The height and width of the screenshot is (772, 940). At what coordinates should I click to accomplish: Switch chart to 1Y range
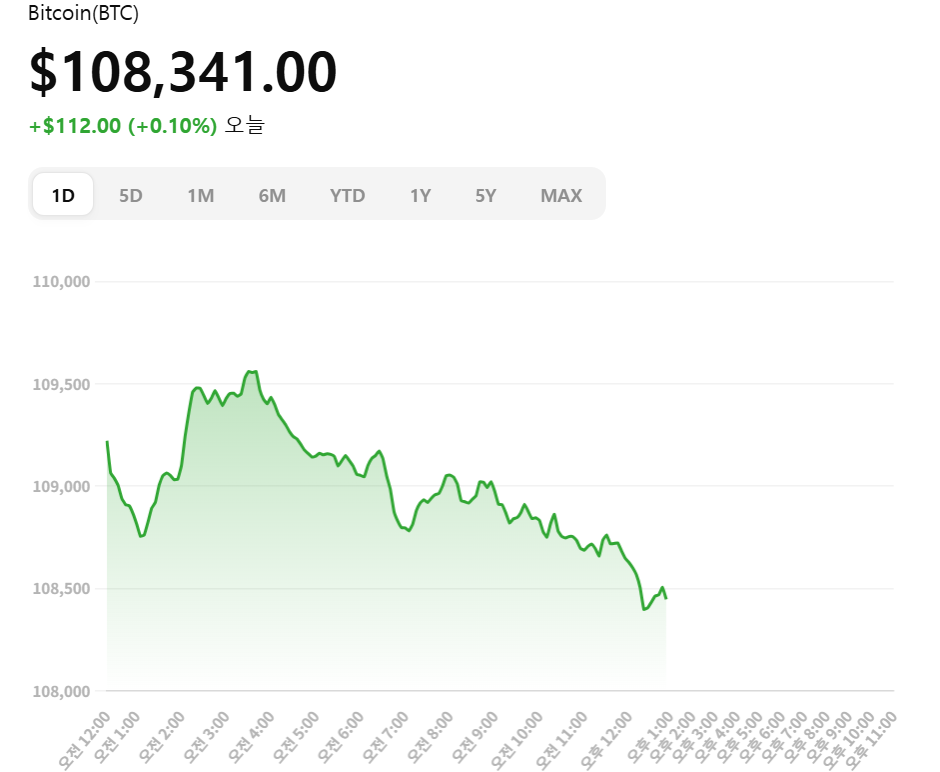click(x=420, y=195)
